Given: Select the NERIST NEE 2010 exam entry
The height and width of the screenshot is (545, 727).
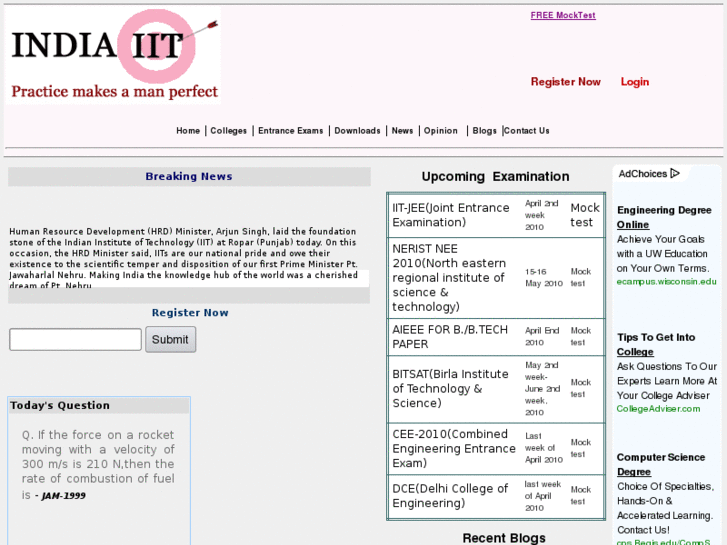Looking at the screenshot, I should click(449, 278).
